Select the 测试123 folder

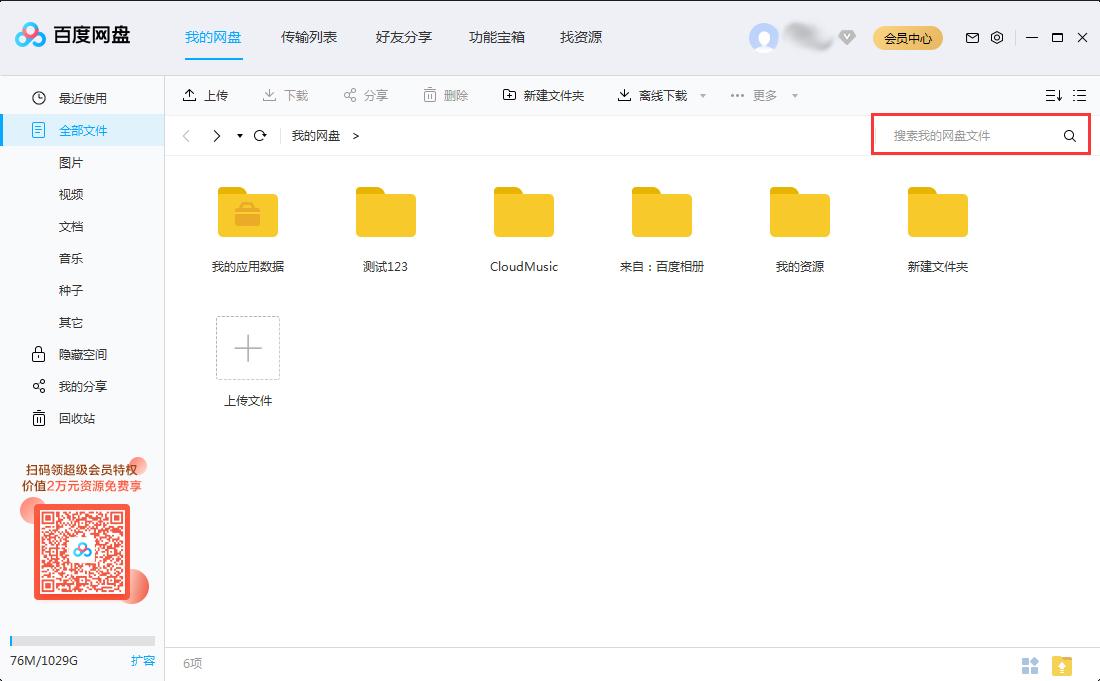(386, 230)
